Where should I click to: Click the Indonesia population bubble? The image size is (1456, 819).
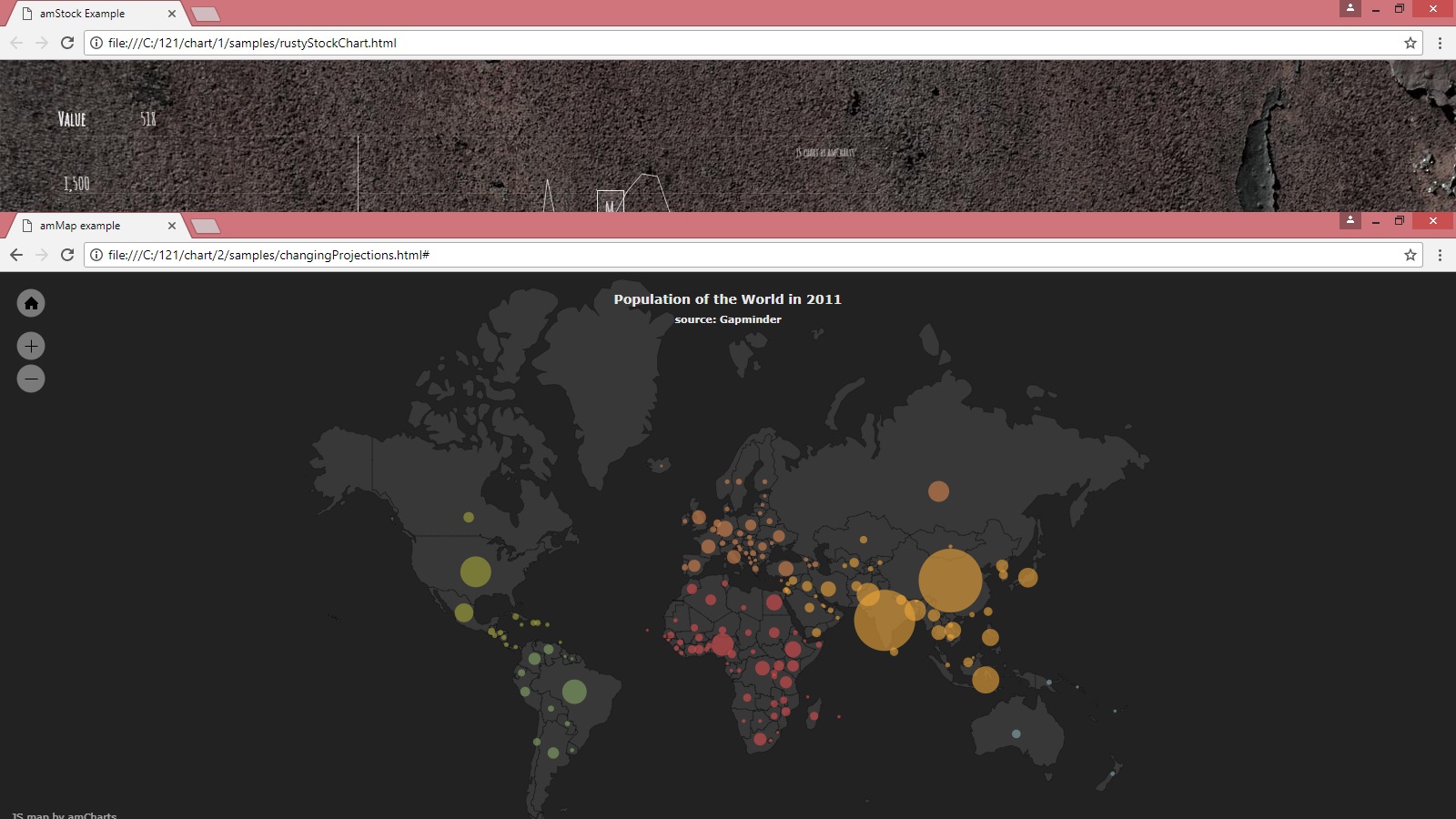(x=986, y=680)
